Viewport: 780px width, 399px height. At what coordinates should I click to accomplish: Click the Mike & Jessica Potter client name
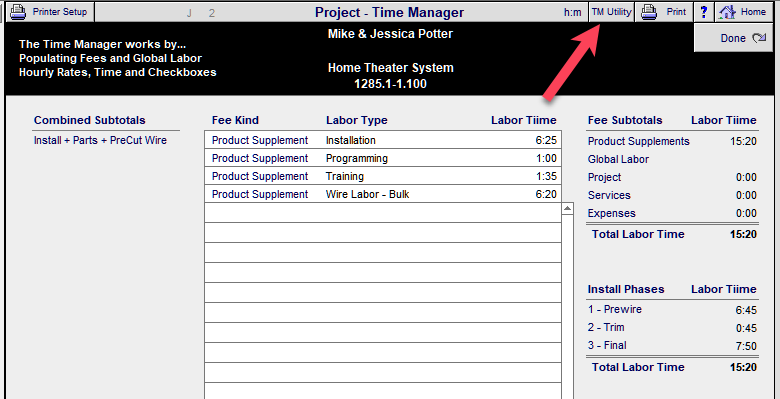coord(390,34)
